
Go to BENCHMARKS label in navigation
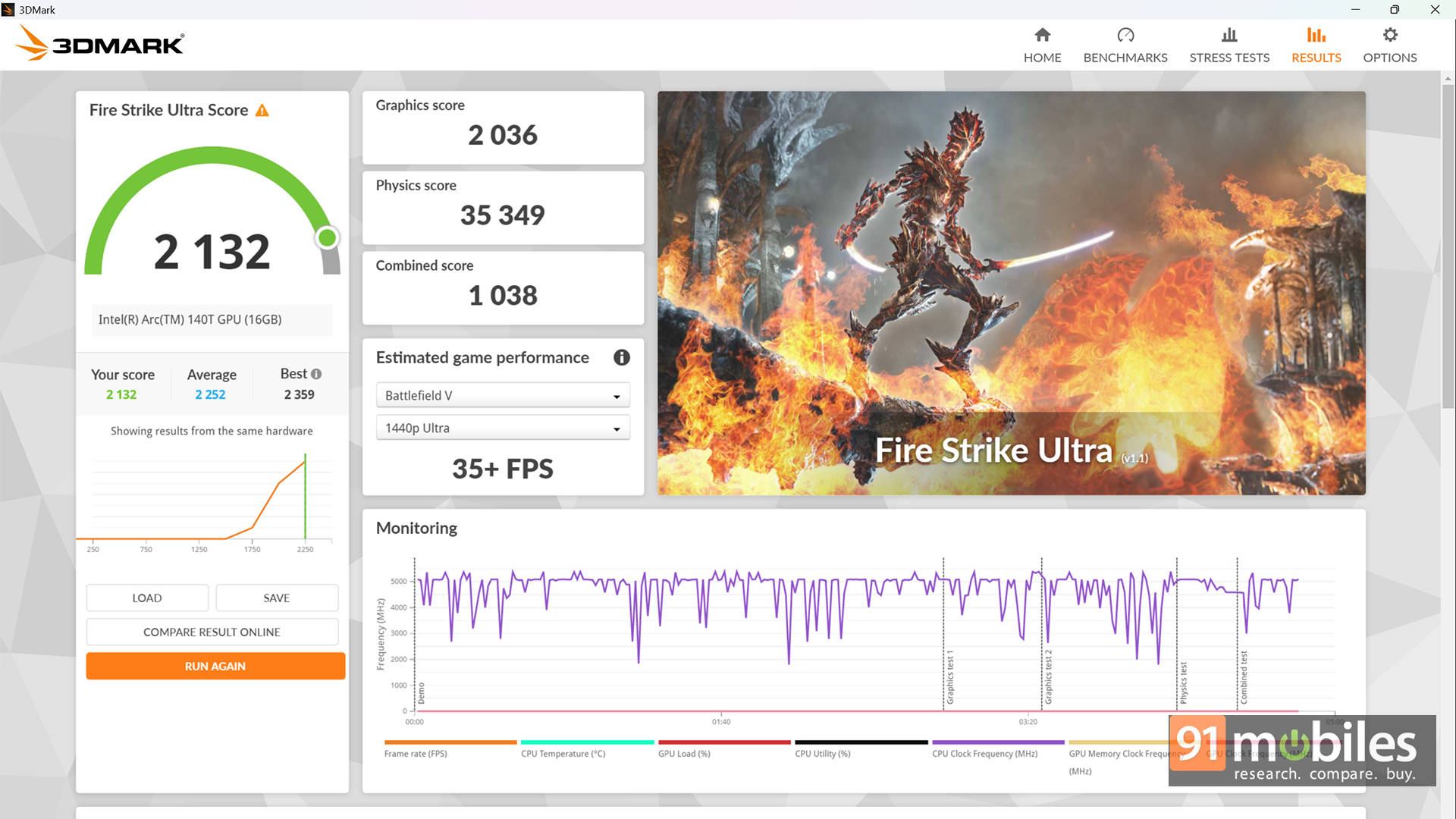[x=1125, y=58]
